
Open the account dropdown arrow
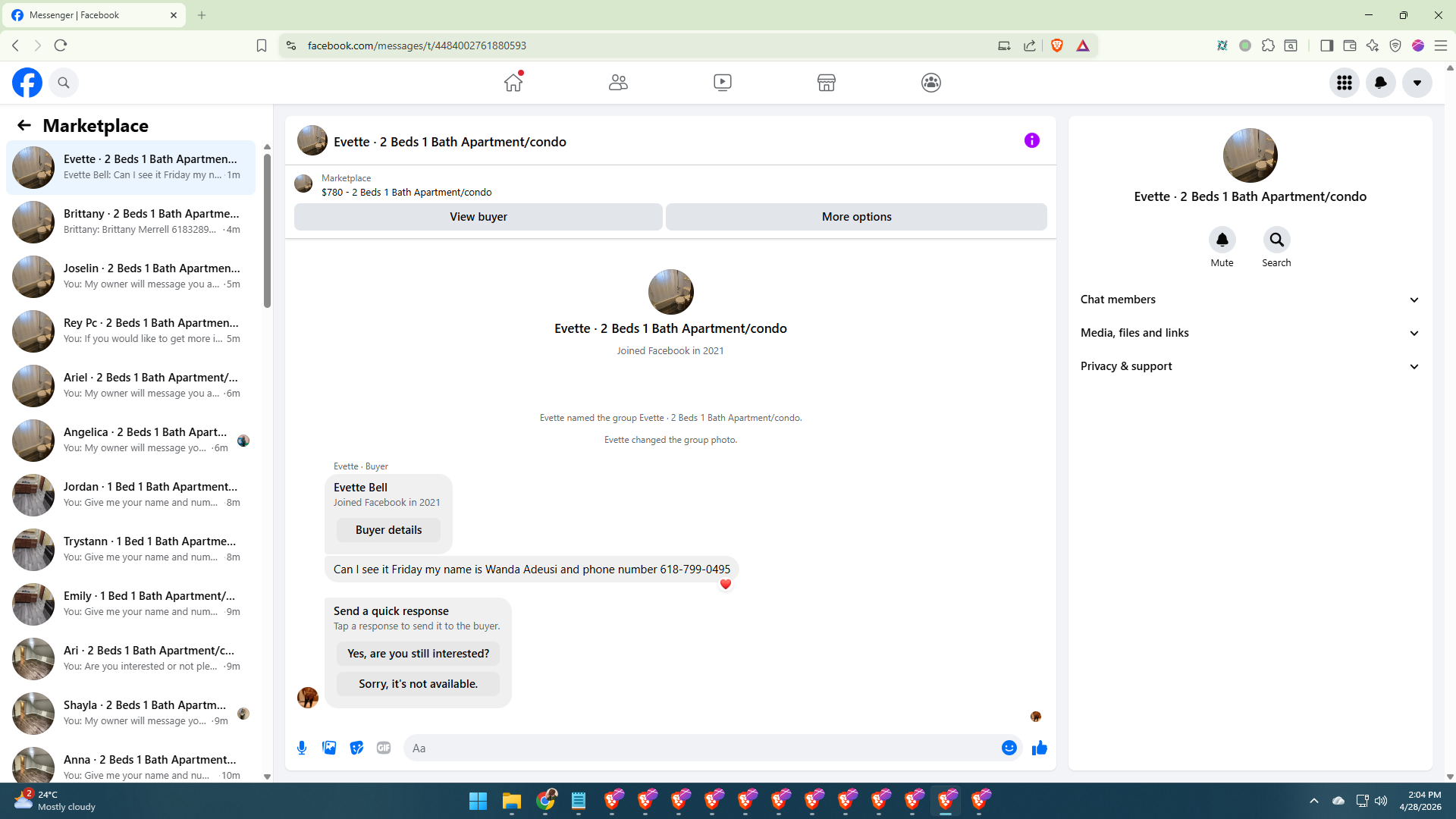point(1417,83)
